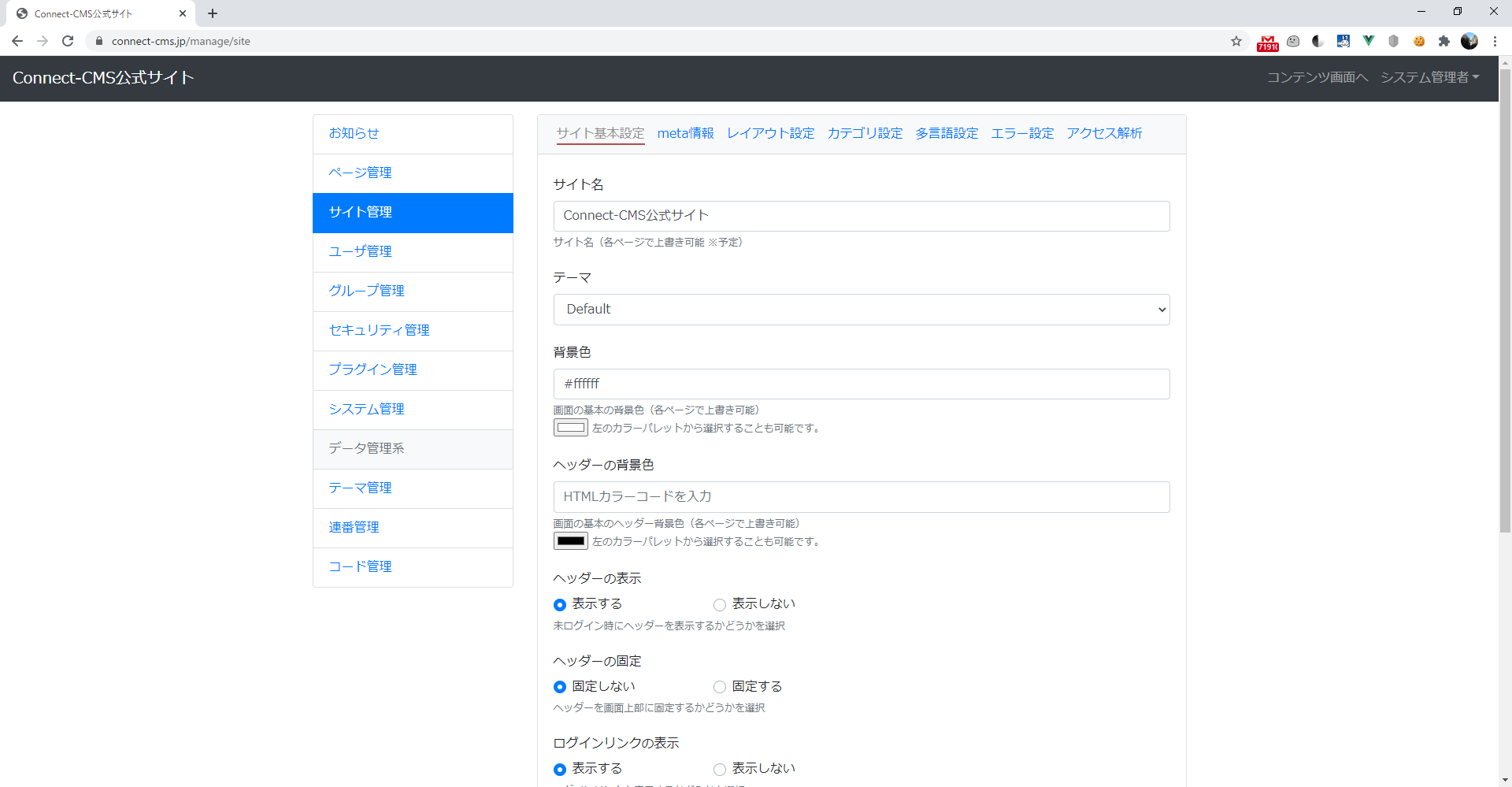Screen dimensions: 1512x787
Task: Click the cookie manager extension icon
Action: pos(1419,40)
